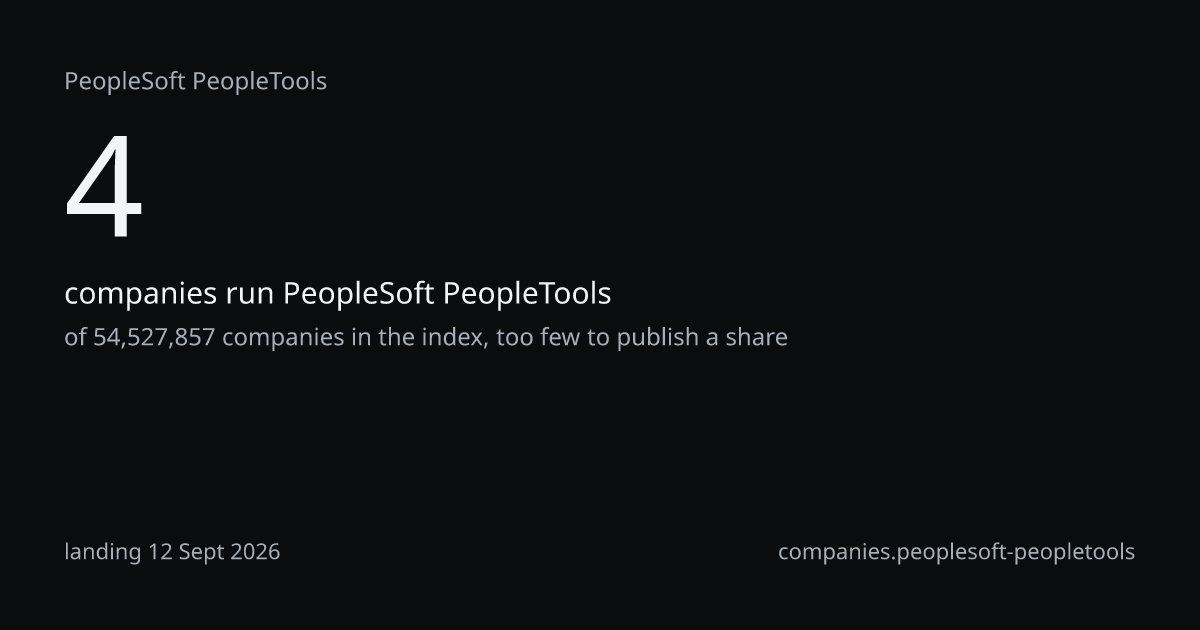
Task: Open the companies.peoplesoft-peopletools link
Action: [956, 552]
